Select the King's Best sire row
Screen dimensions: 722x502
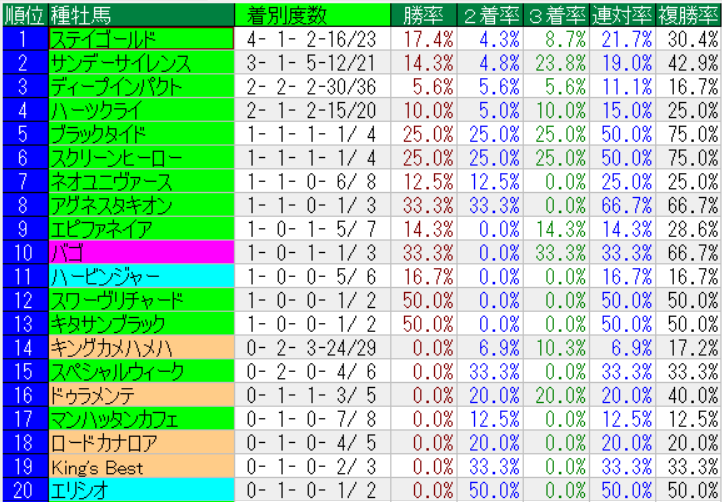click(140, 467)
